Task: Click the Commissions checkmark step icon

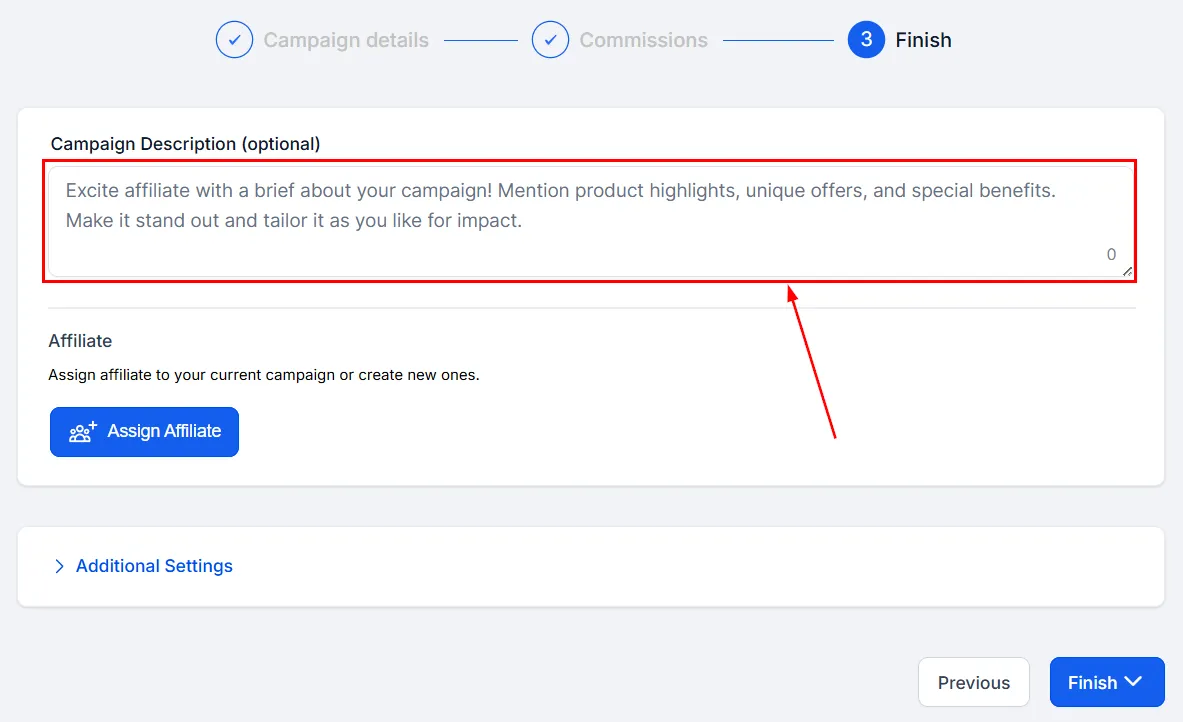Action: pyautogui.click(x=550, y=40)
